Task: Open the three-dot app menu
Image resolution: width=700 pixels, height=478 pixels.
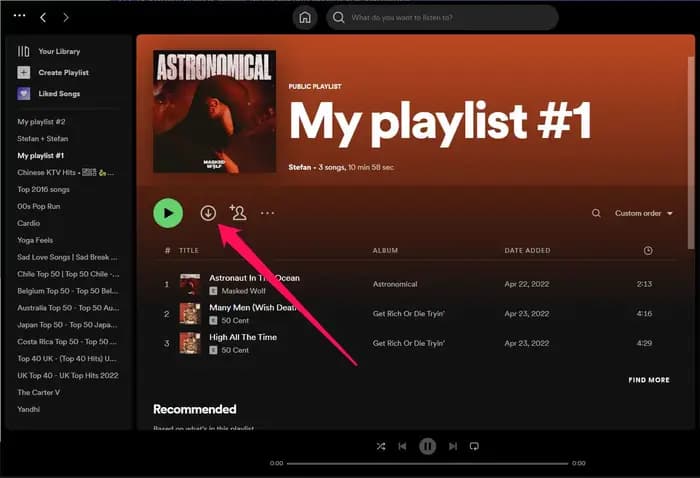Action: 20,16
